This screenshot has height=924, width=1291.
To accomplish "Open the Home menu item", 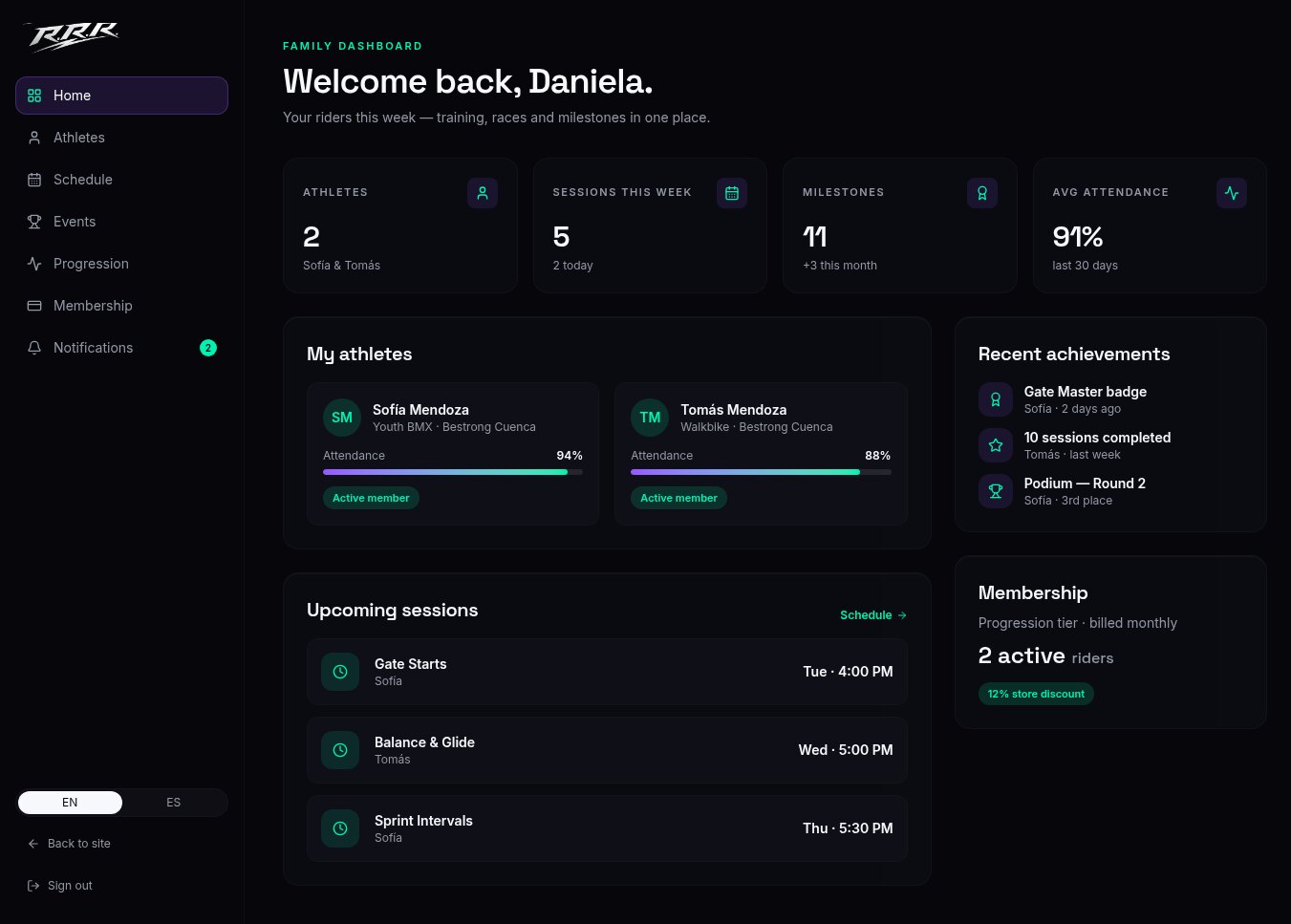I will (121, 96).
